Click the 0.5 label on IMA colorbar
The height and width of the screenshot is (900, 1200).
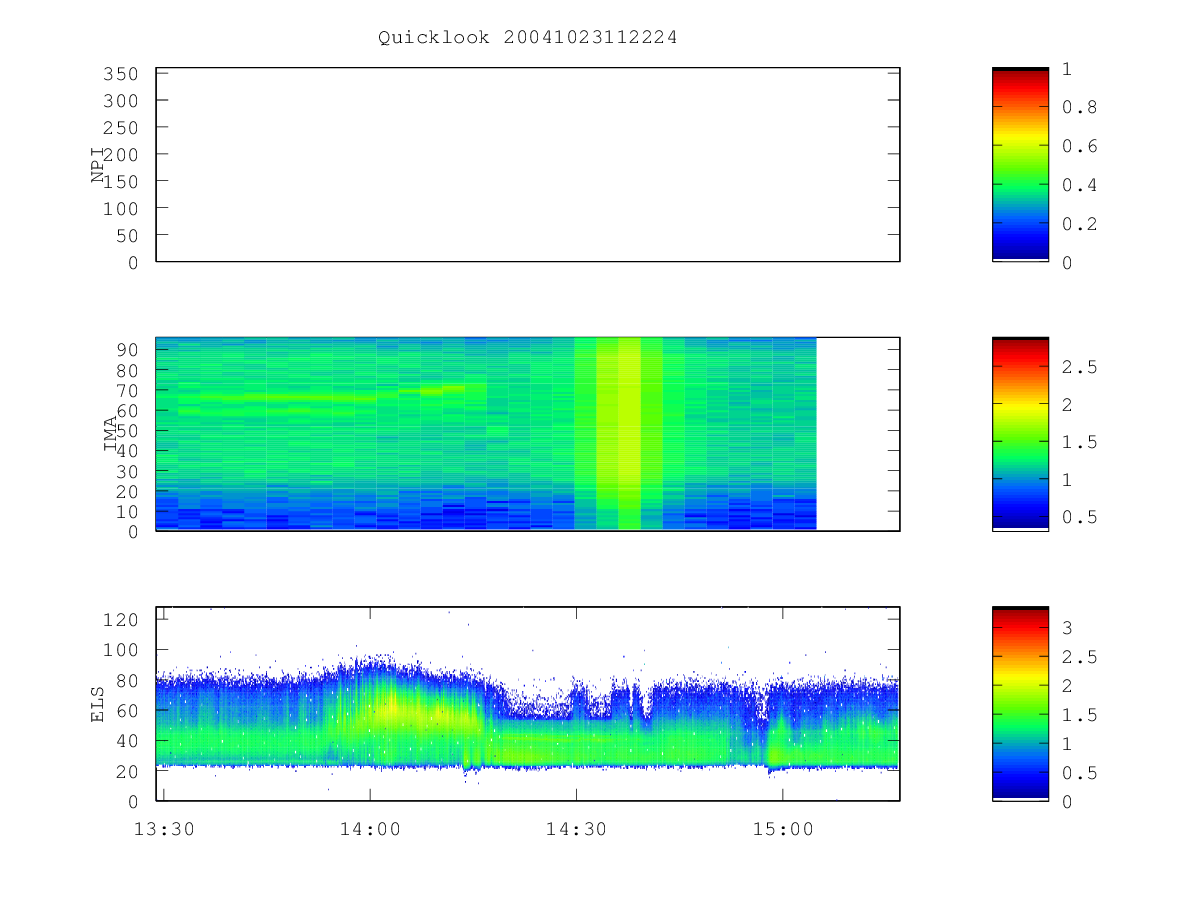click(1079, 517)
